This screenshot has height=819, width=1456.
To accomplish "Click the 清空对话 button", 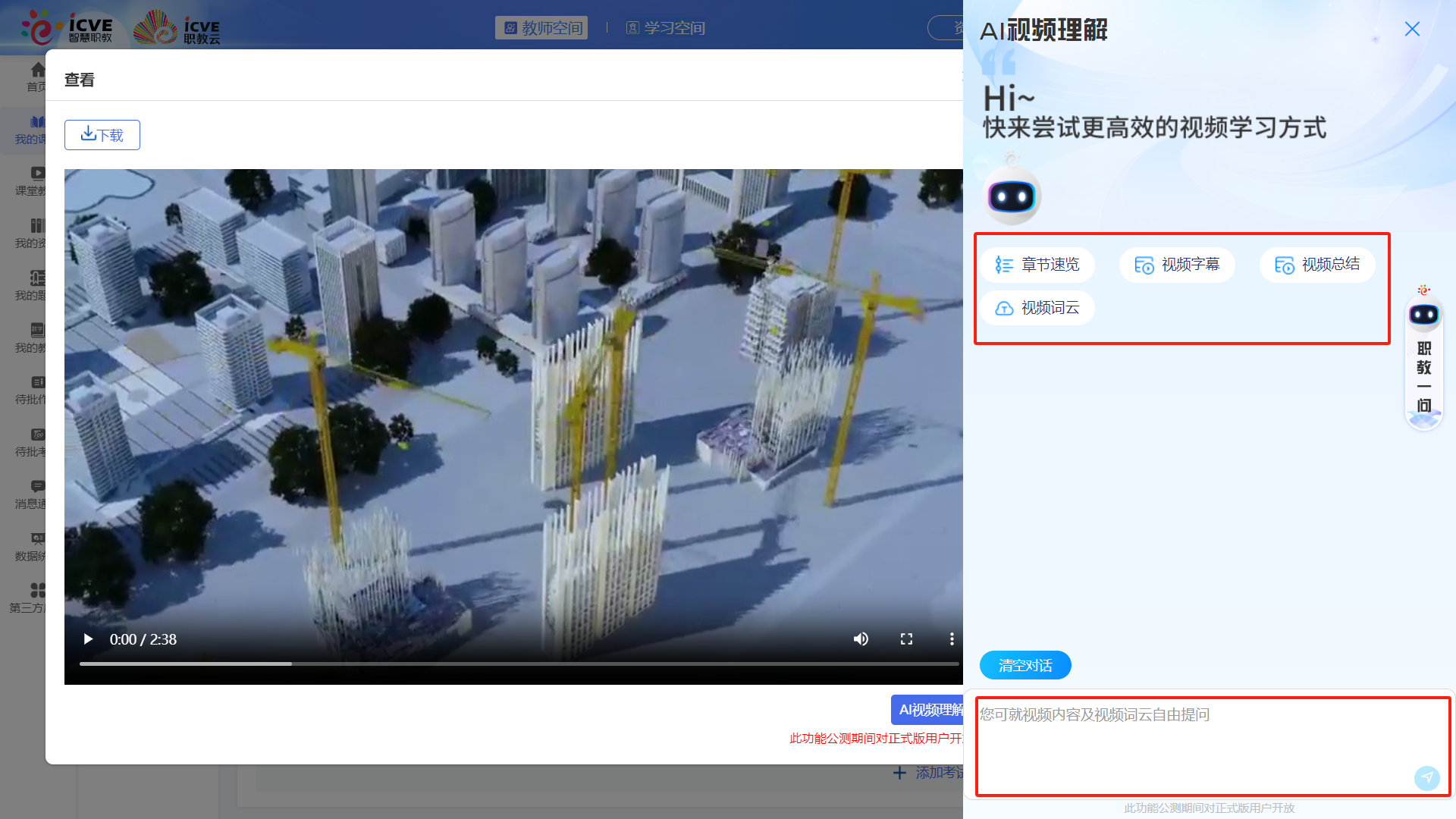I will (x=1025, y=664).
